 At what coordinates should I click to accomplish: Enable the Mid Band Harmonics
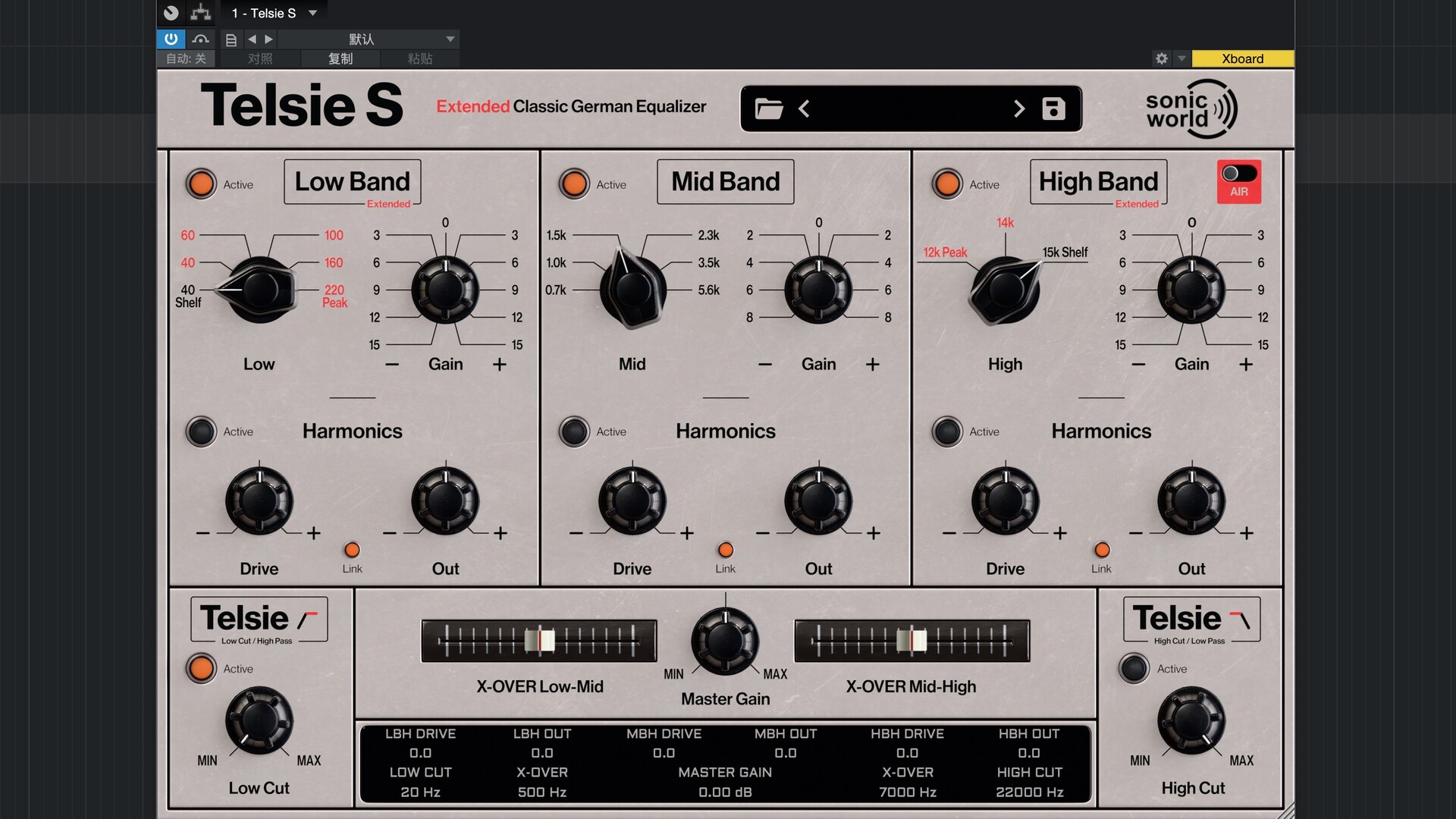[573, 431]
